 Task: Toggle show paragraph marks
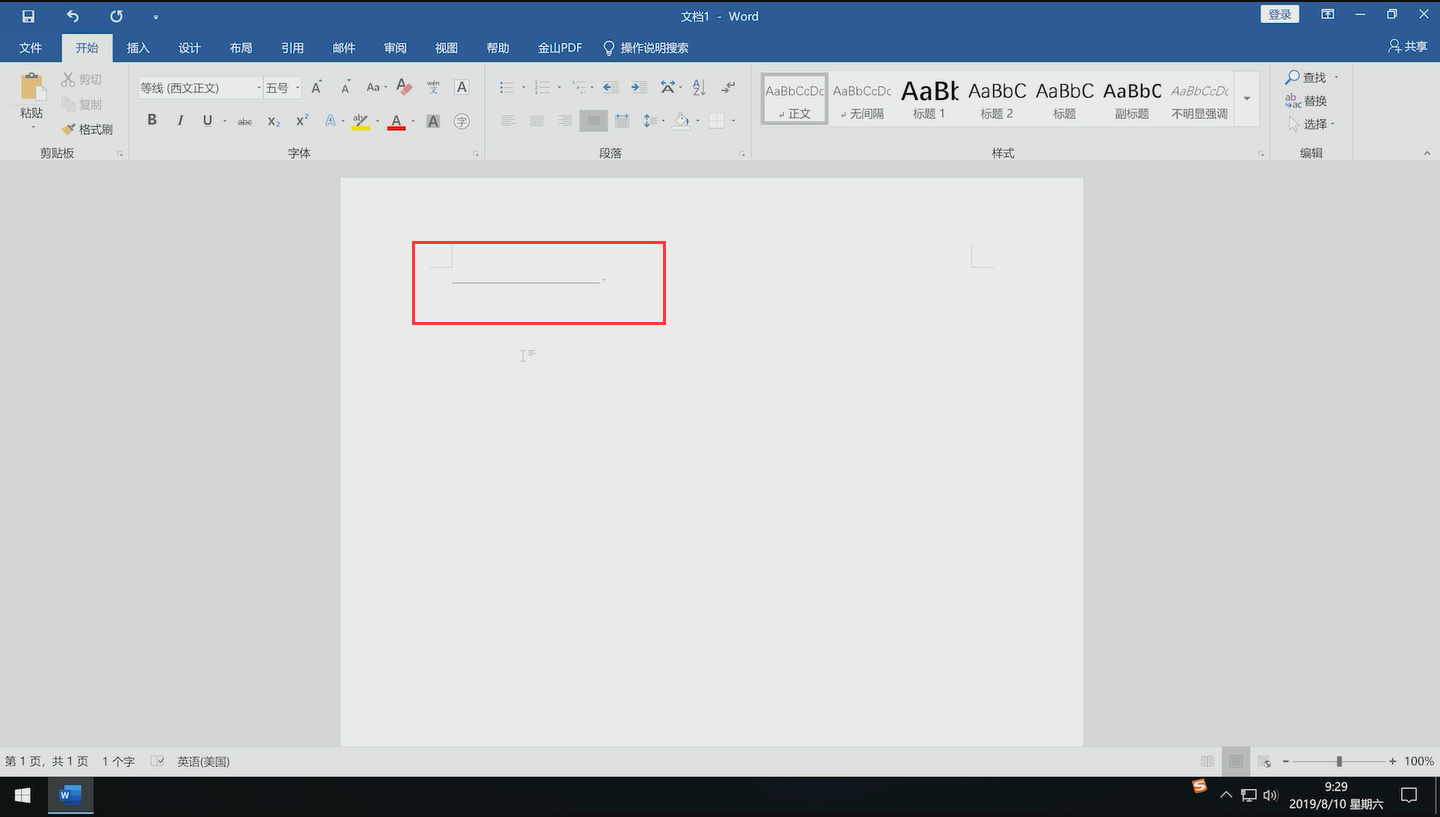pyautogui.click(x=728, y=88)
